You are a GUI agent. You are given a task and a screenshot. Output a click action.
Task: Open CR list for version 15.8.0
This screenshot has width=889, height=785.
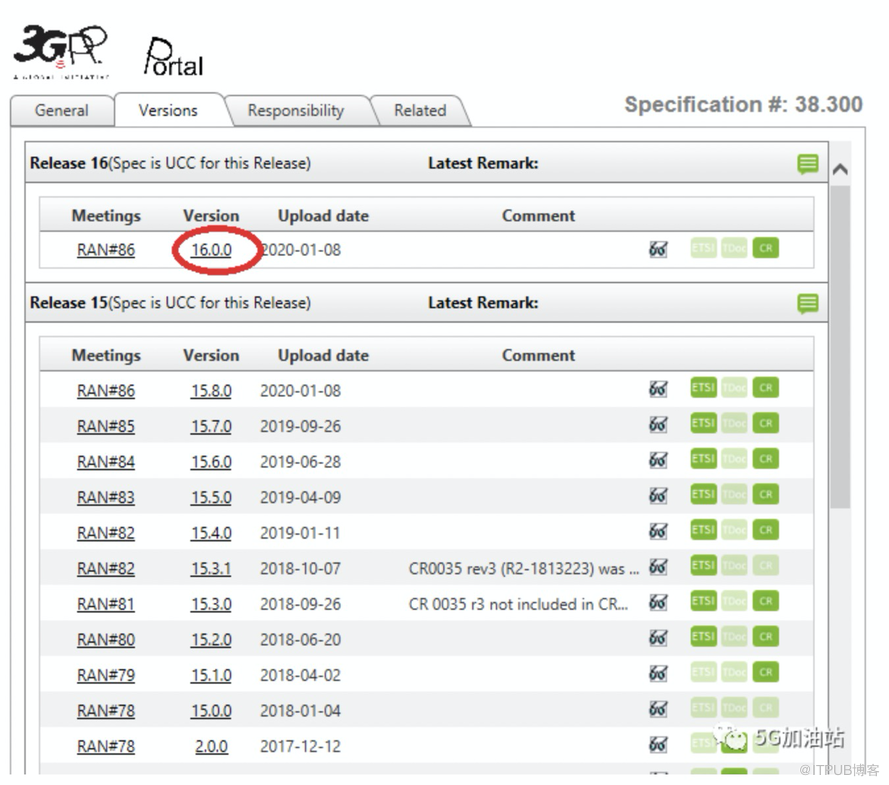tap(766, 388)
